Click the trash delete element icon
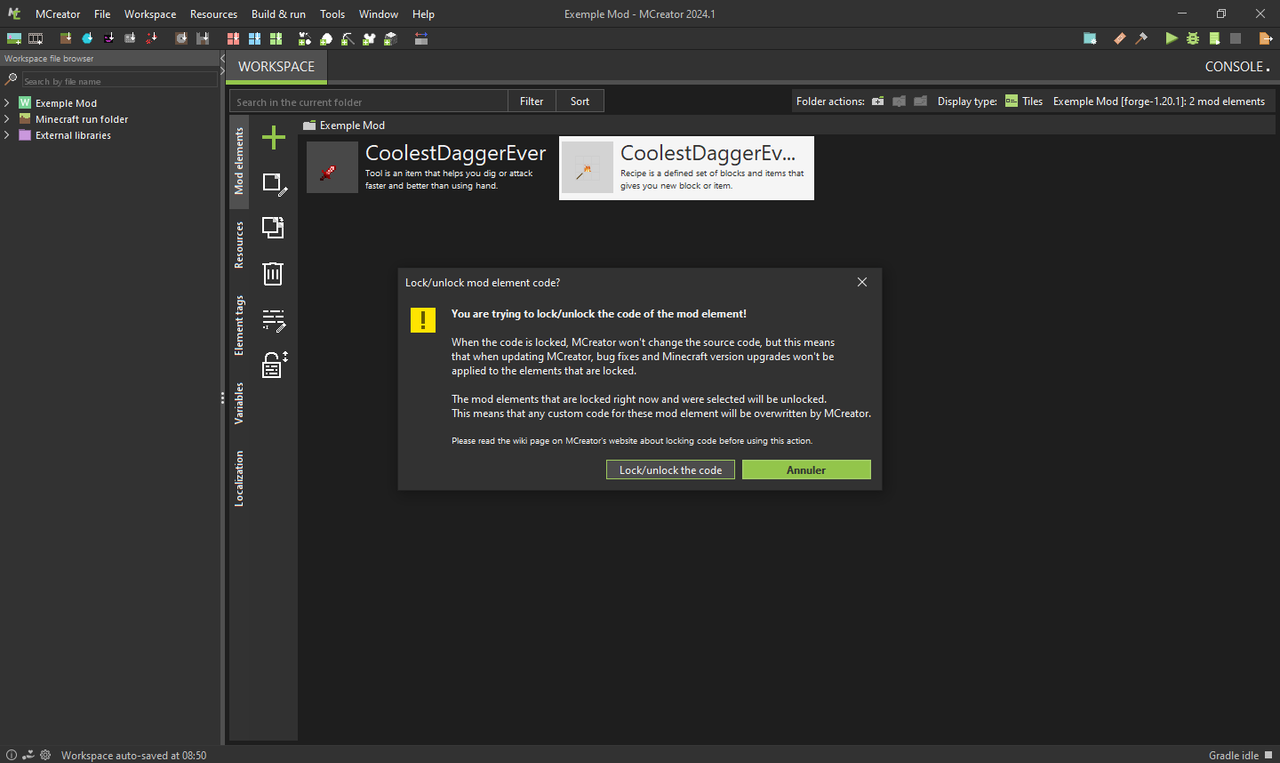The image size is (1280, 763). pos(273,273)
